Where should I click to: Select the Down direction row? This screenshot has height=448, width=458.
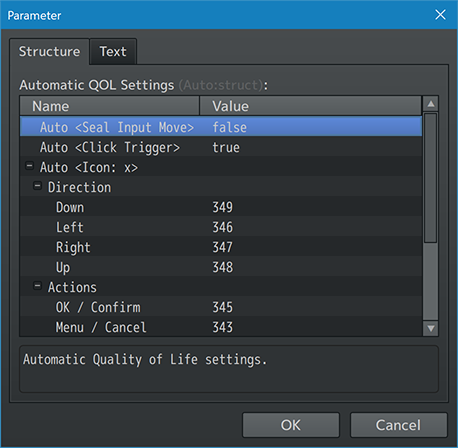click(x=221, y=206)
